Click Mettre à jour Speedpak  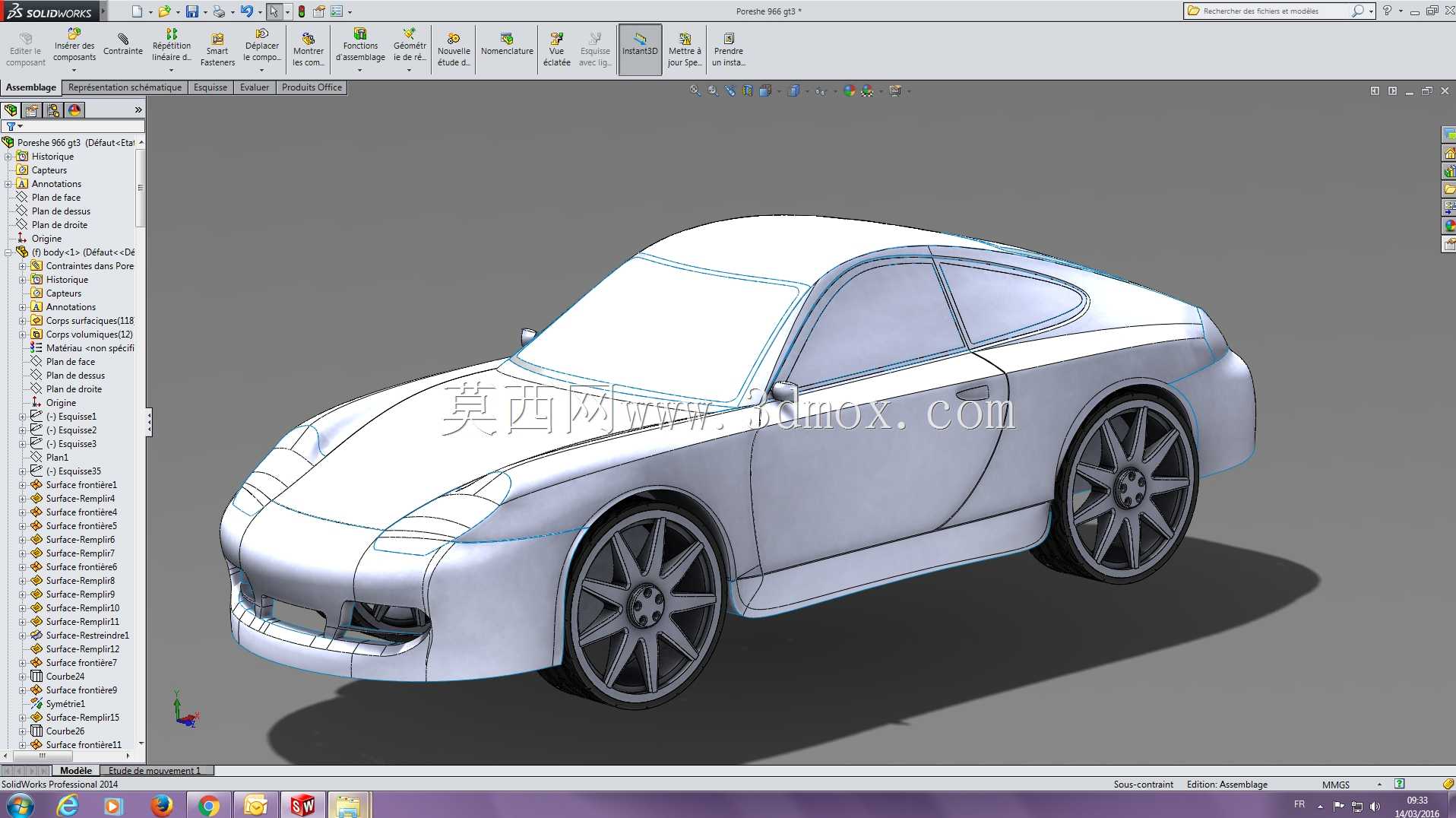pos(685,50)
